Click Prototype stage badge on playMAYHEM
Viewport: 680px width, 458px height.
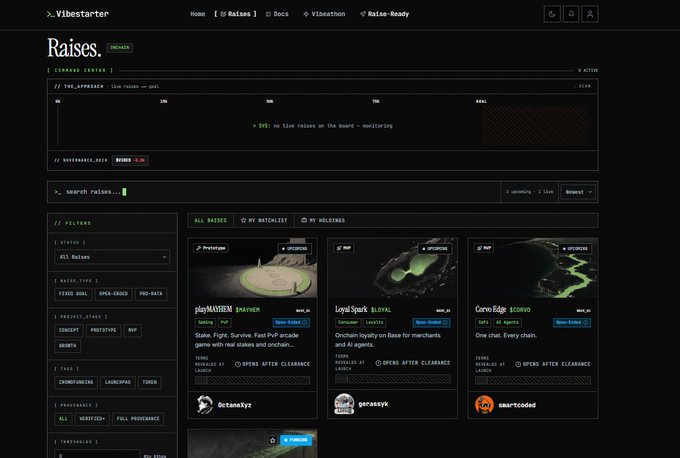[211, 248]
